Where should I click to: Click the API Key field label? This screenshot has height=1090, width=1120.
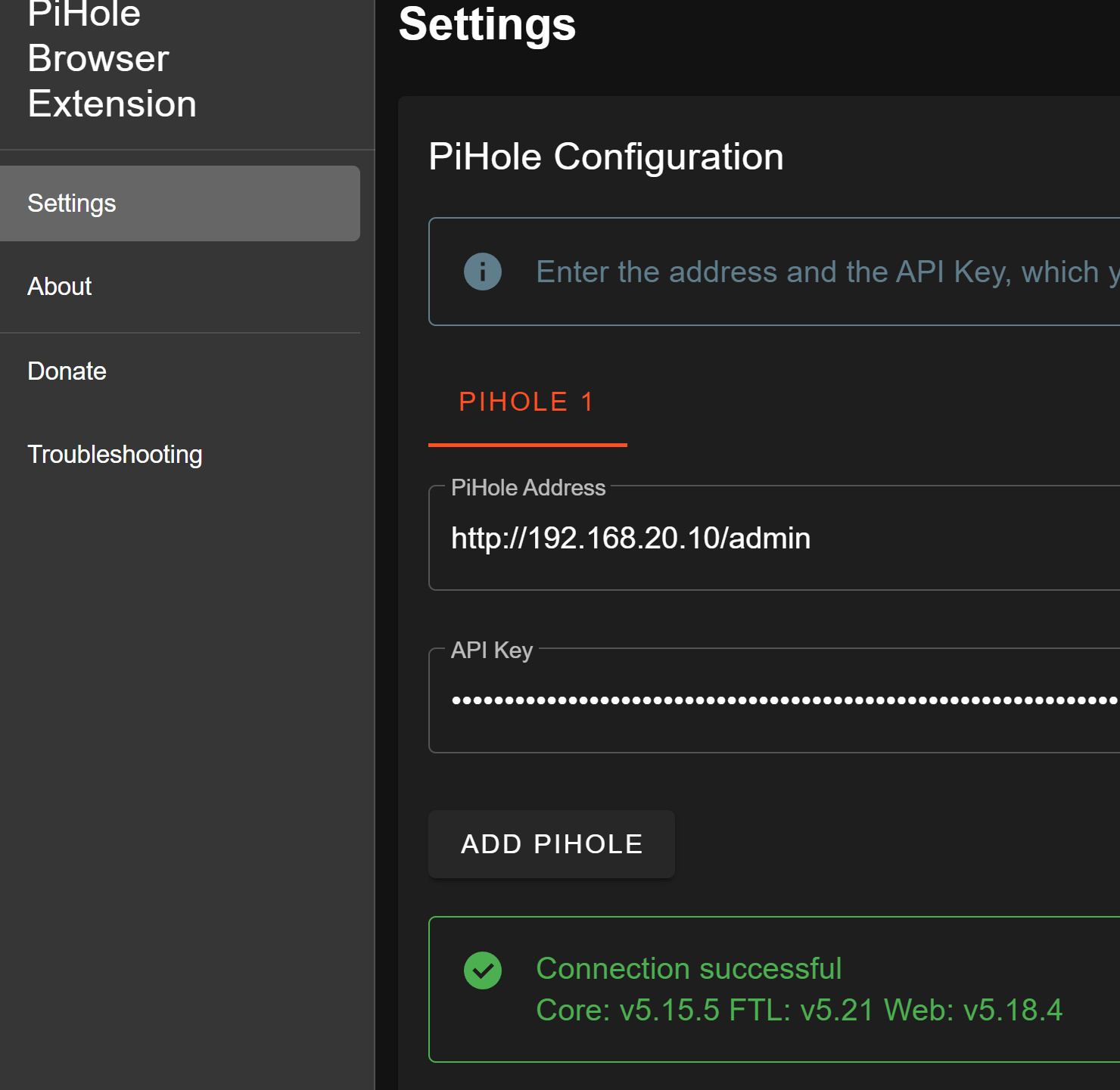click(491, 650)
